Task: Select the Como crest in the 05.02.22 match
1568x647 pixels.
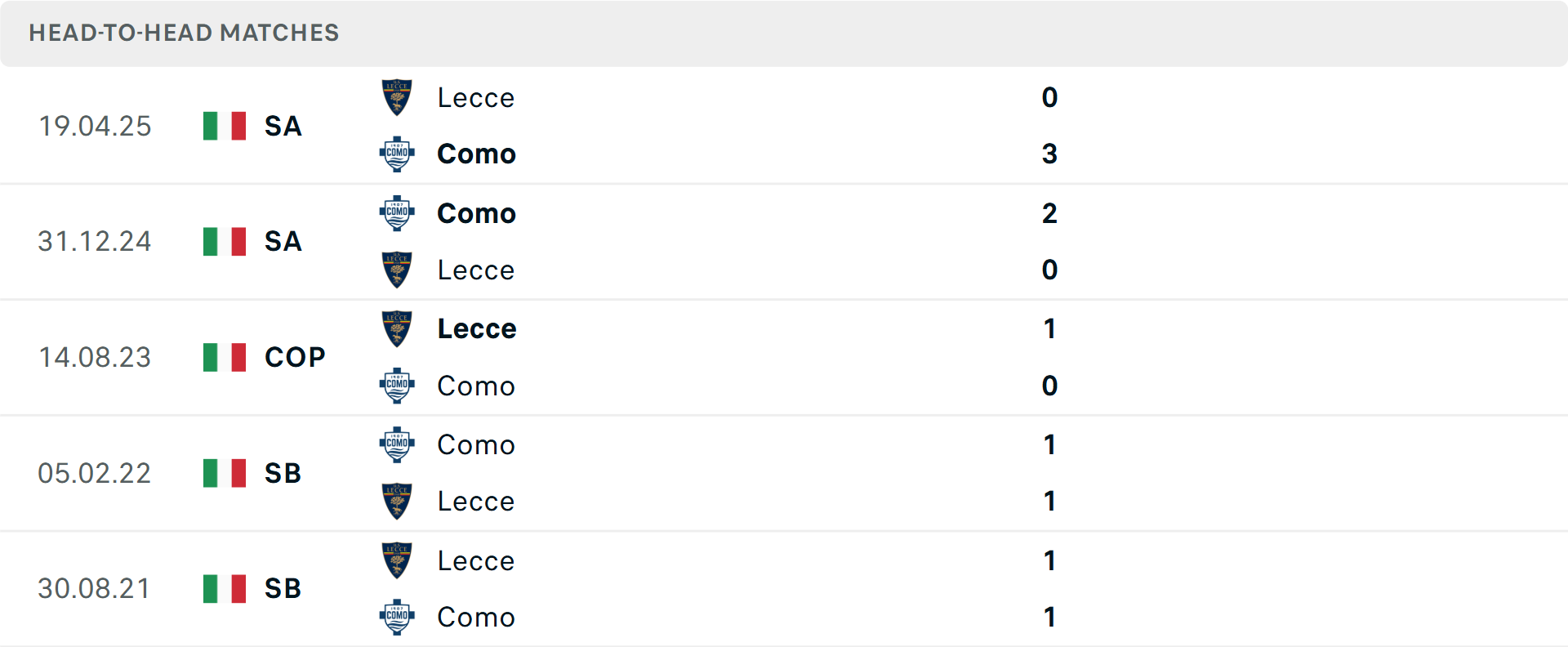Action: coord(397,444)
